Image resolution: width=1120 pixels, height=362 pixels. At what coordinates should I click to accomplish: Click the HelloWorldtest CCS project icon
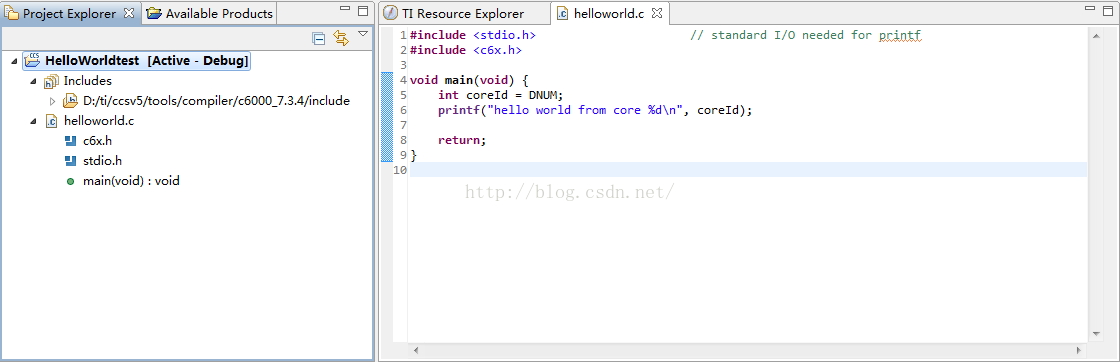point(32,60)
